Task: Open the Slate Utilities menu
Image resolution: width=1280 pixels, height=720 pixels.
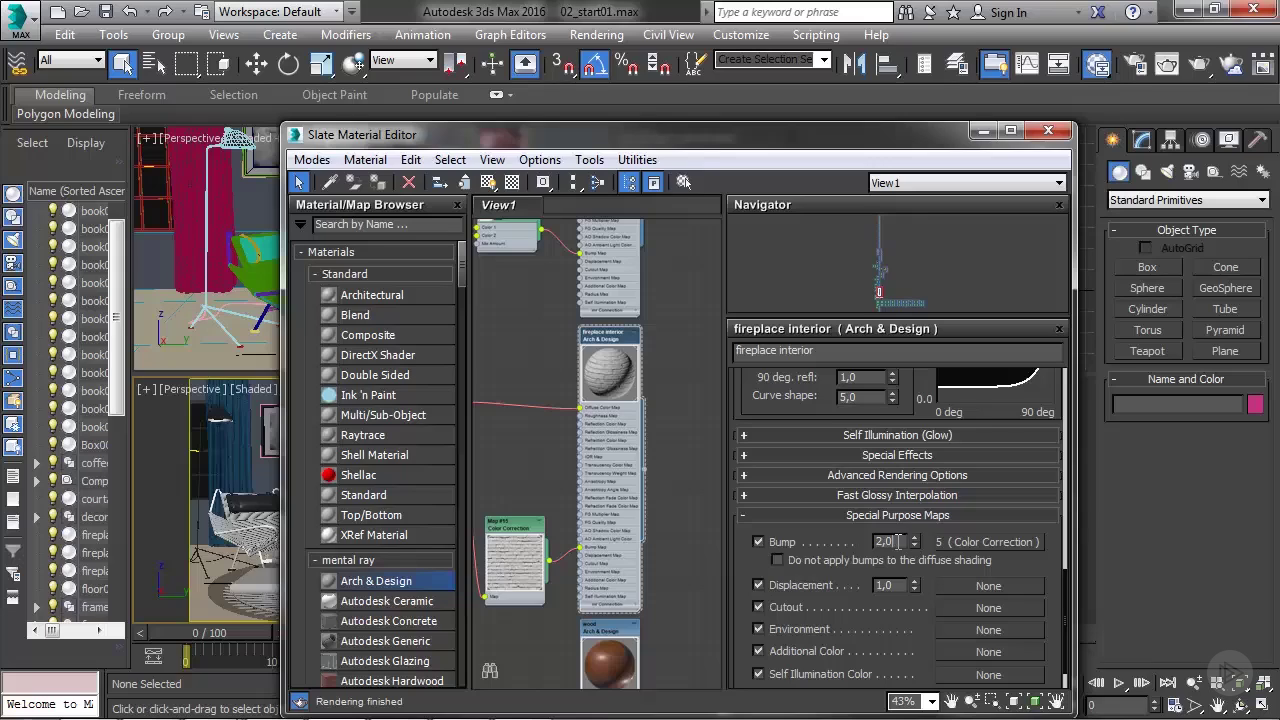Action: click(637, 160)
